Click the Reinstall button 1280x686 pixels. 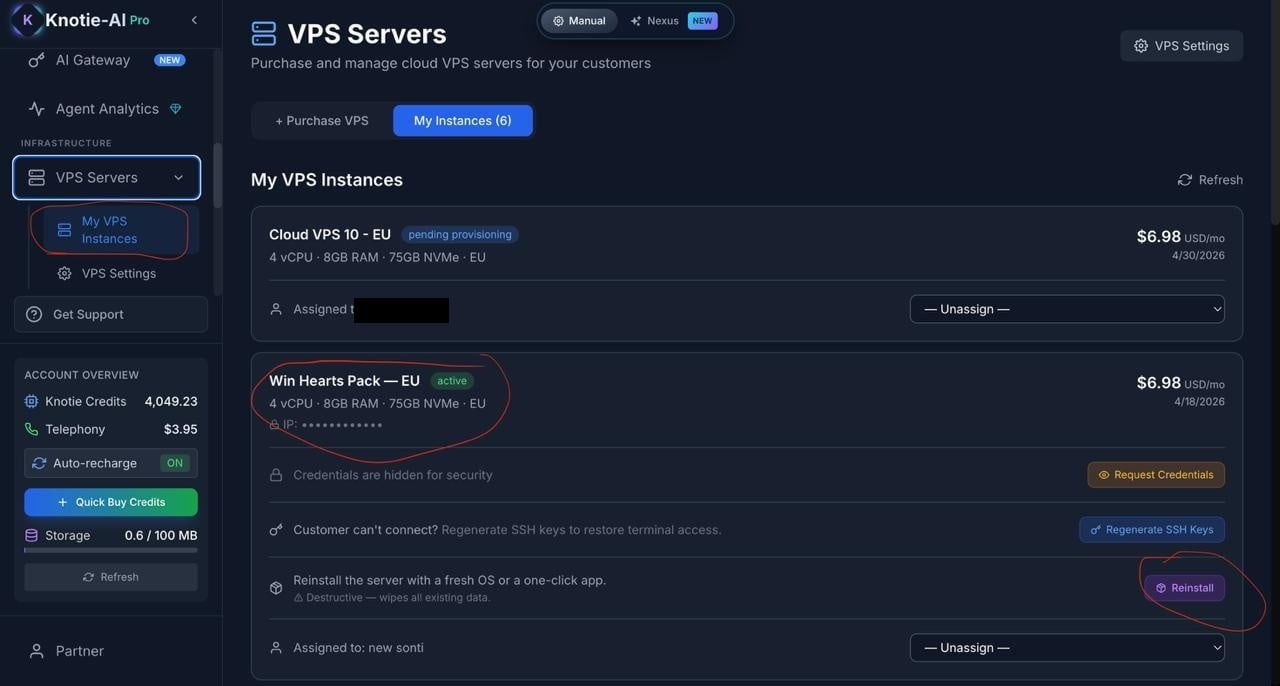coord(1185,588)
